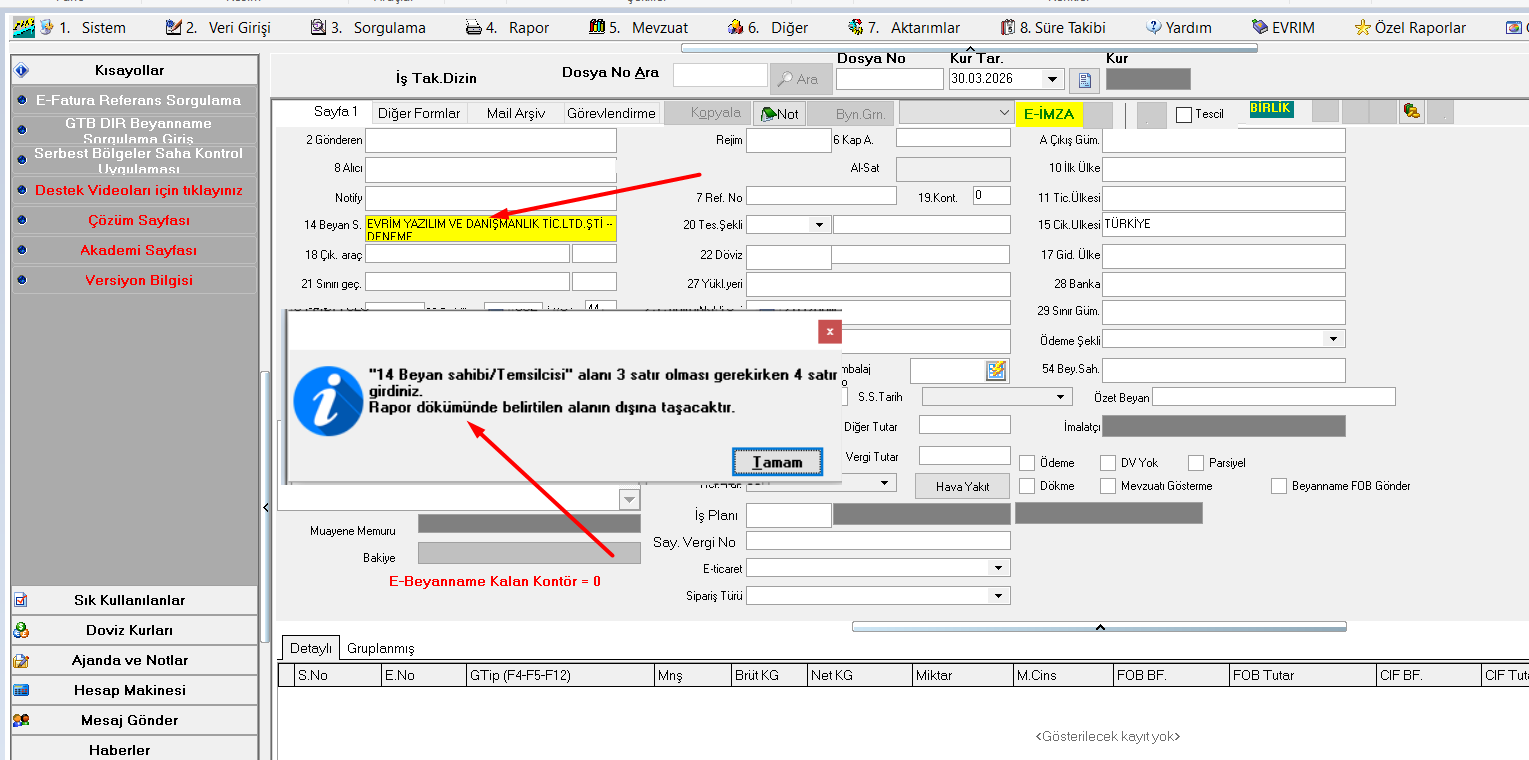Enable the Tescil checkbox
The width and height of the screenshot is (1529, 760).
click(x=1184, y=114)
